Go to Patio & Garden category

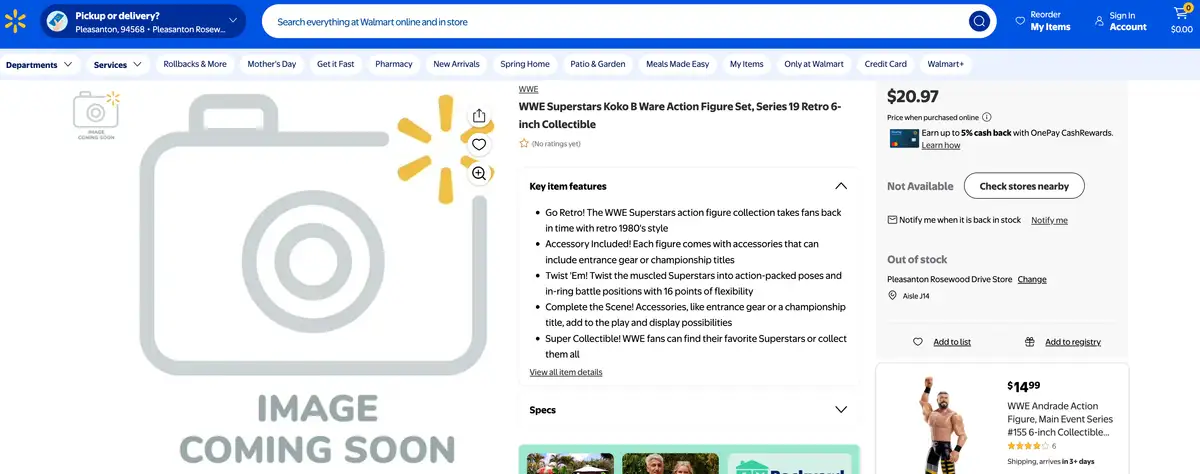[x=597, y=64]
